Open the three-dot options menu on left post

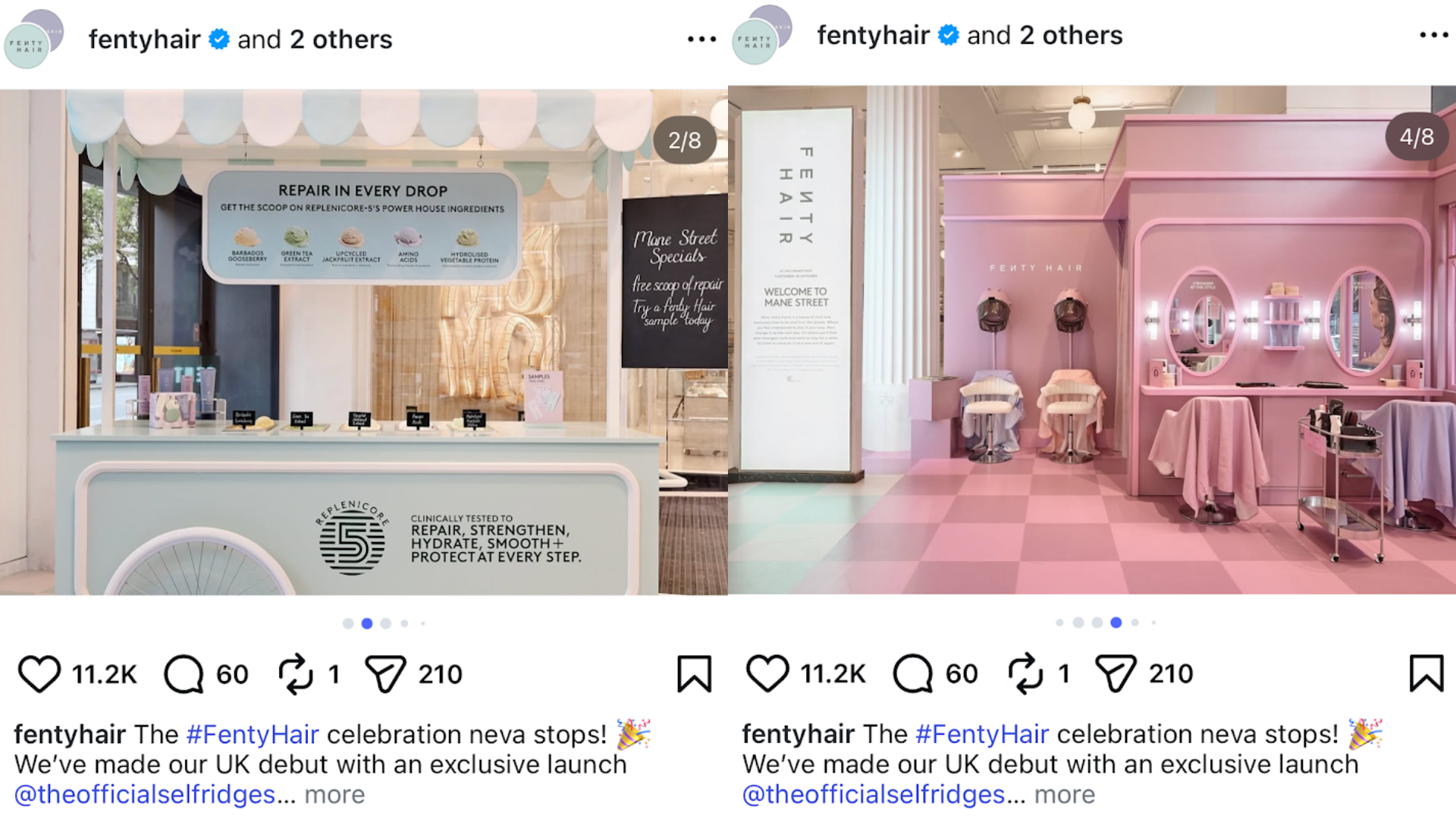tap(701, 39)
